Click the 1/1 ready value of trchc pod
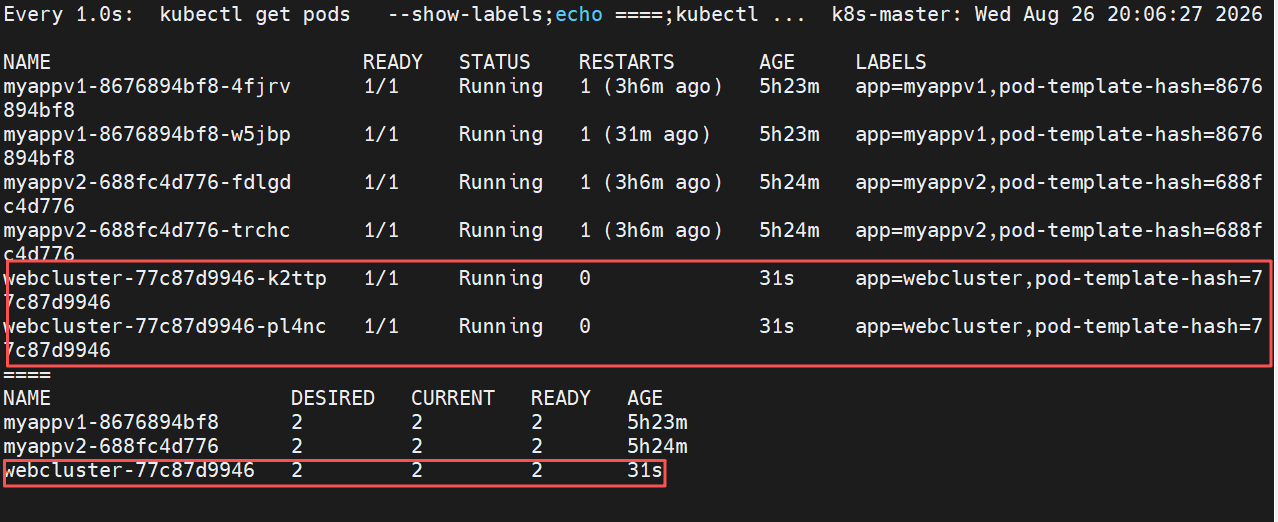 coord(381,231)
